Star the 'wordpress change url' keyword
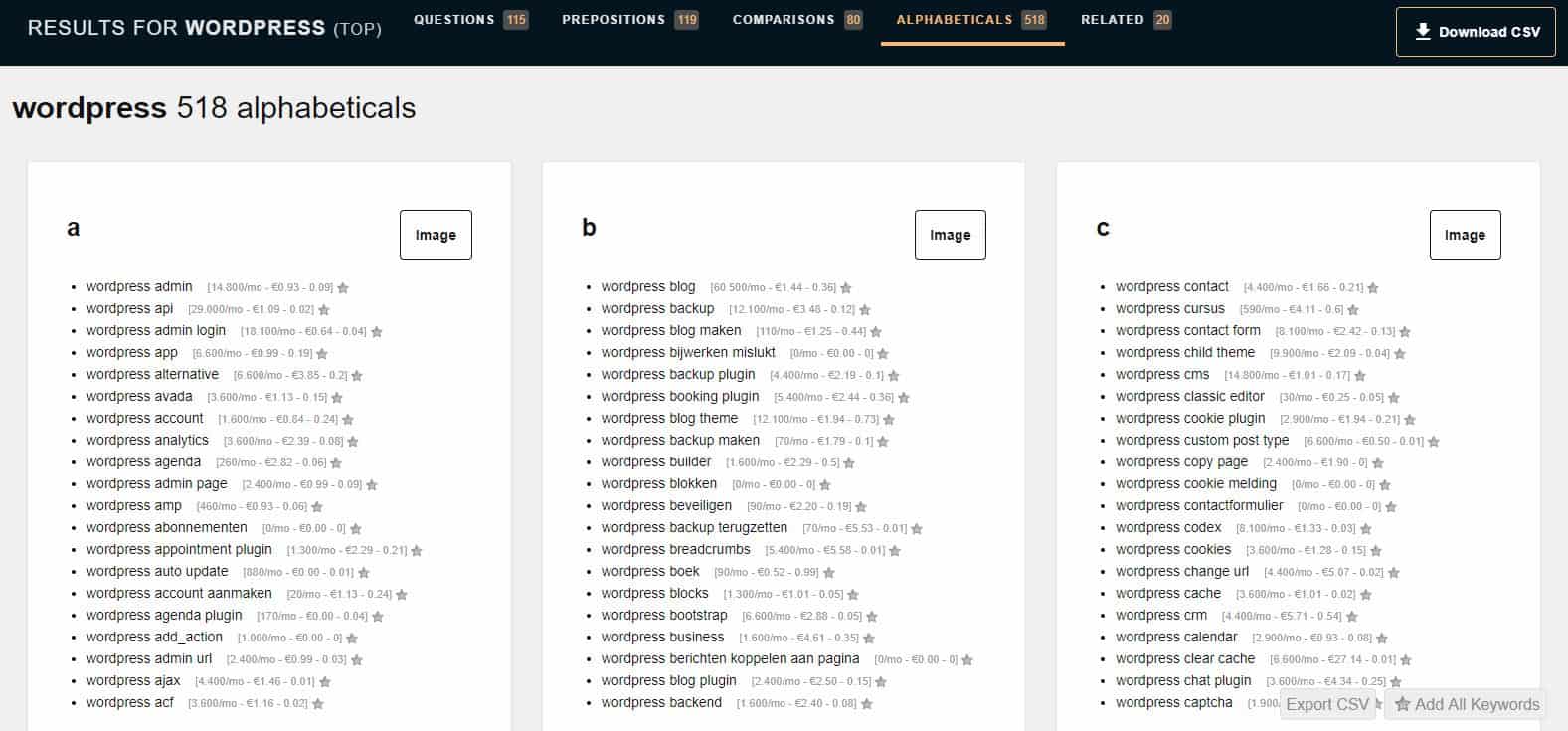This screenshot has height=731, width=1568. (1394, 573)
